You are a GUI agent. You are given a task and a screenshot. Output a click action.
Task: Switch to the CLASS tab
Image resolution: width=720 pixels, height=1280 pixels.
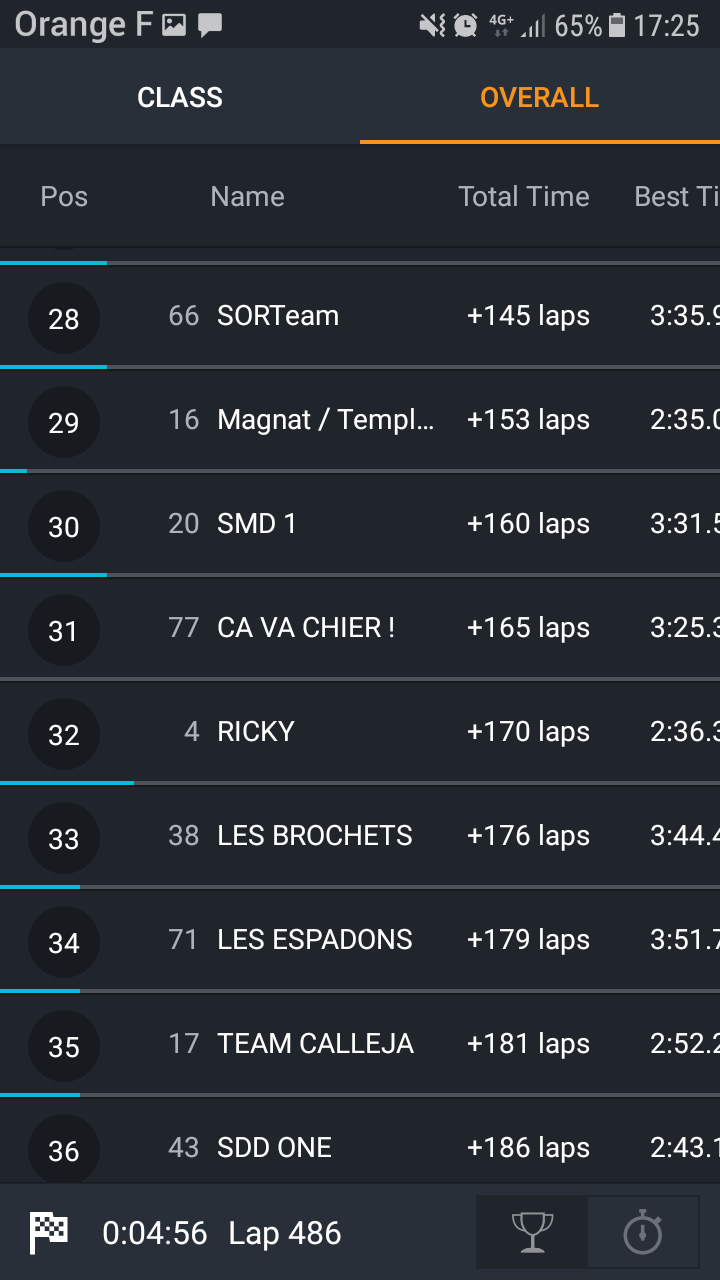(180, 97)
